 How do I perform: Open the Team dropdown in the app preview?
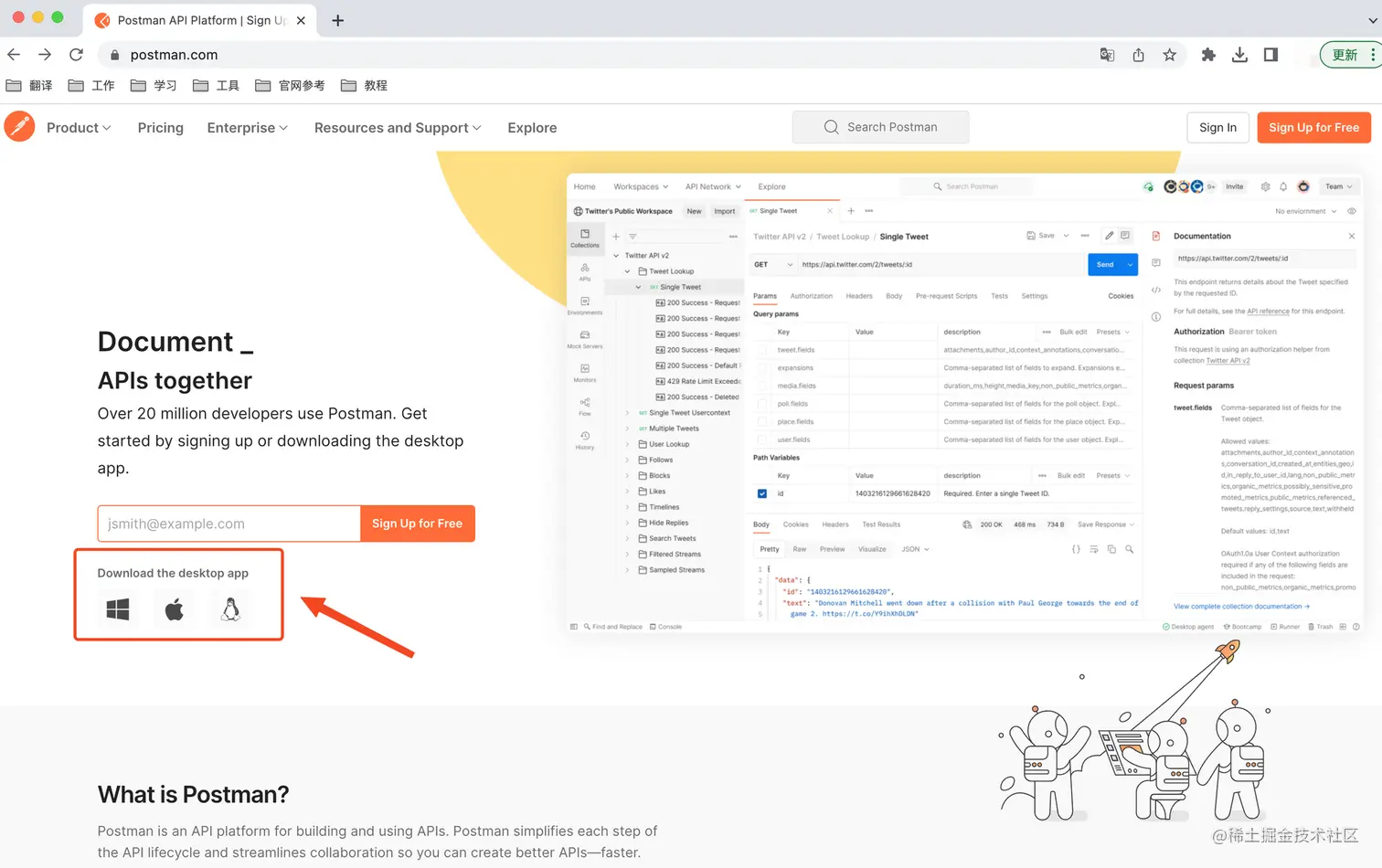tap(1339, 186)
